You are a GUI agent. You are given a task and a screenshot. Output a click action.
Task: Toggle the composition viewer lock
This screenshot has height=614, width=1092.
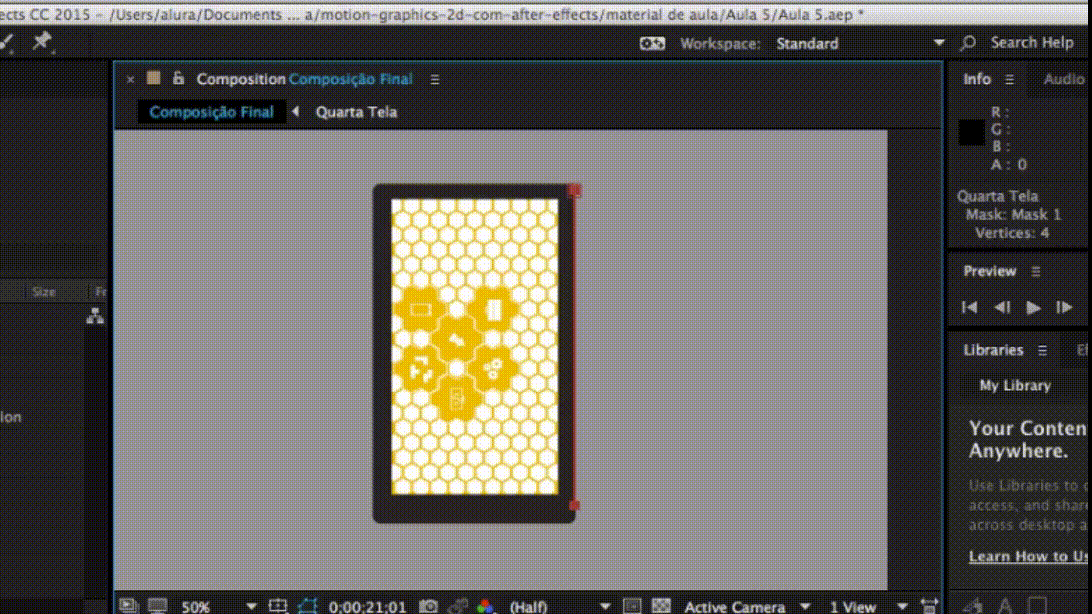click(179, 79)
